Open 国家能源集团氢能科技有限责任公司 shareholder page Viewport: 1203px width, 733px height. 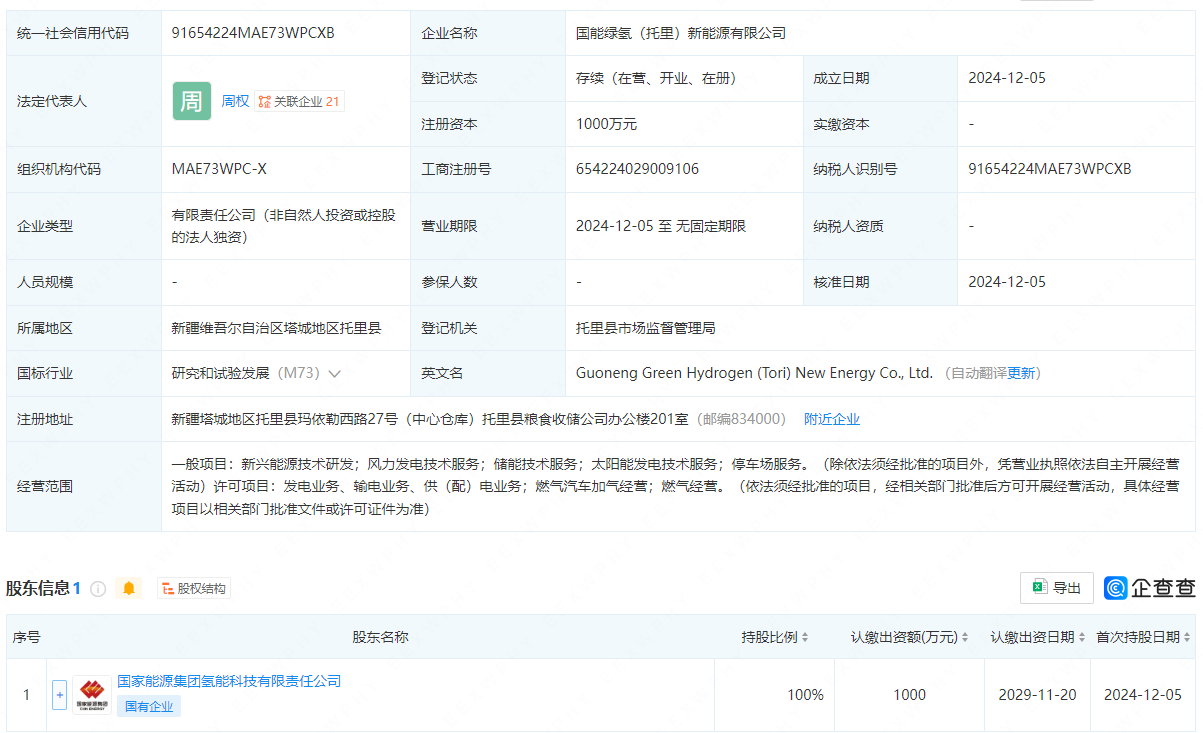click(229, 681)
